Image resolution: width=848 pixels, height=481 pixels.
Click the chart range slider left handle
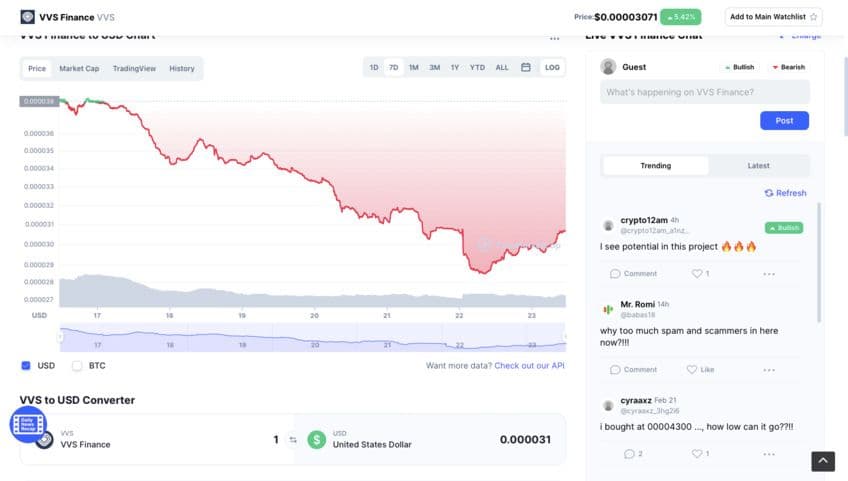coord(60,338)
